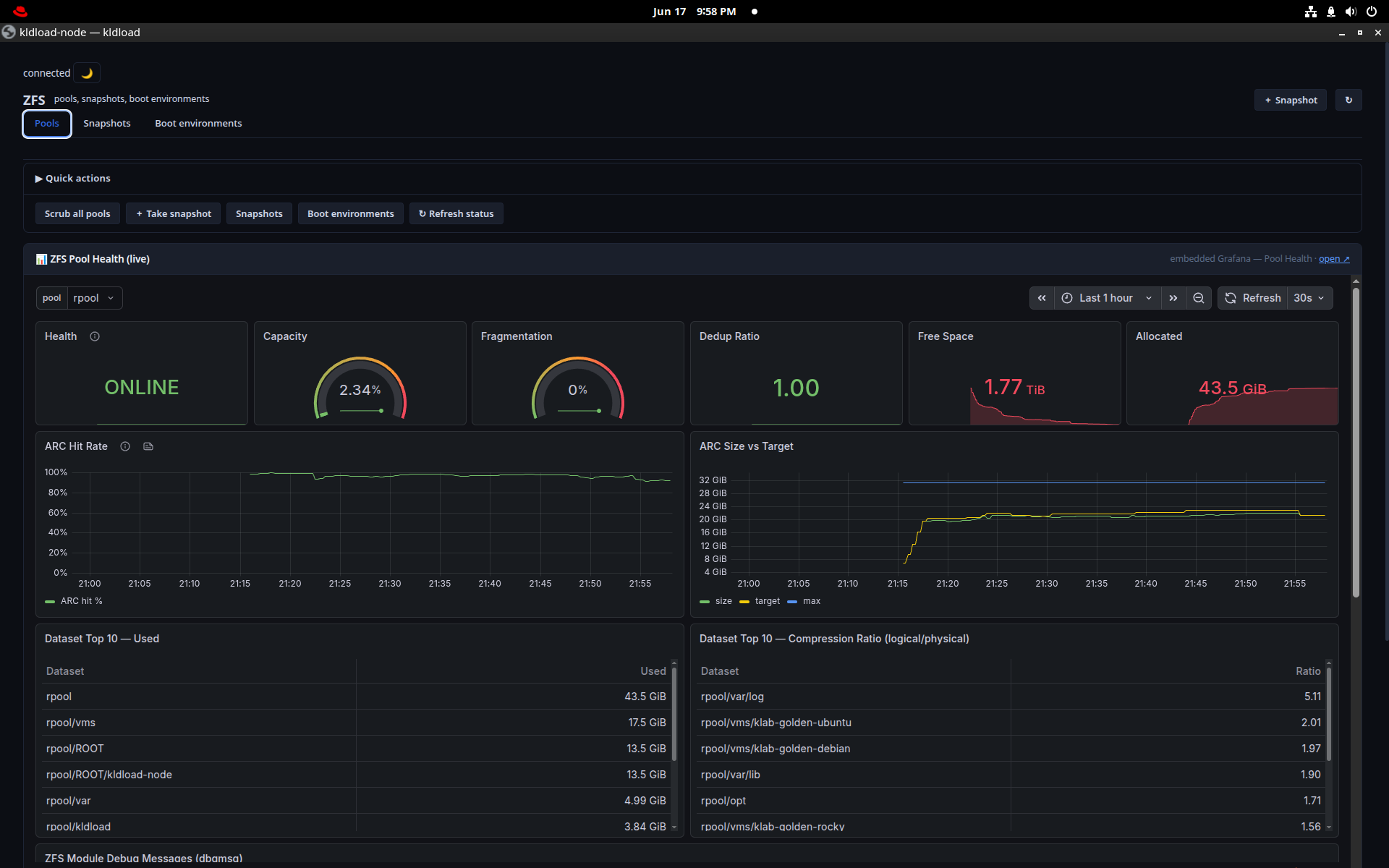
Task: Click the Capacity gauge 2.34%
Action: [360, 389]
